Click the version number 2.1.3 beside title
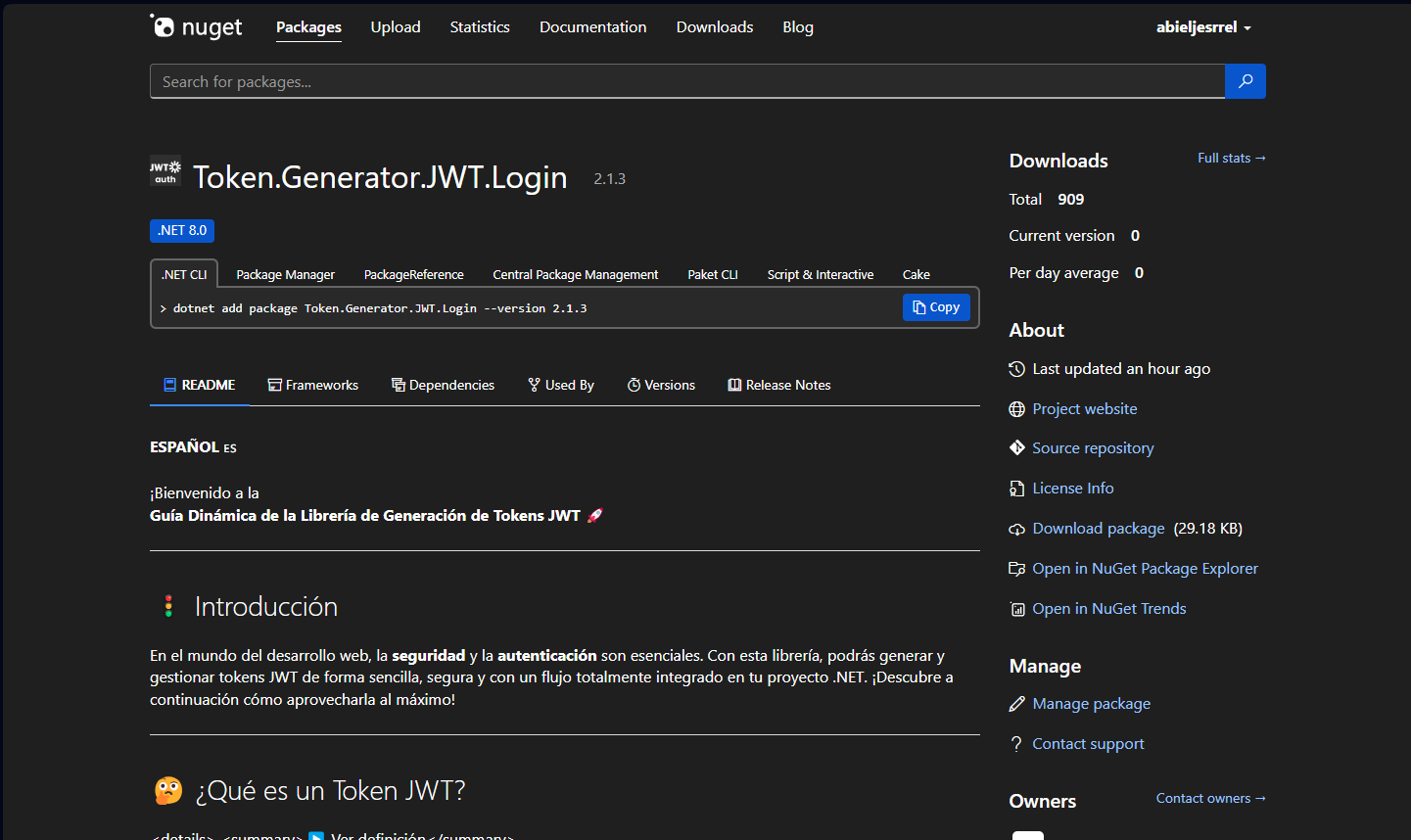Screen dimensions: 1411x840 609,179
